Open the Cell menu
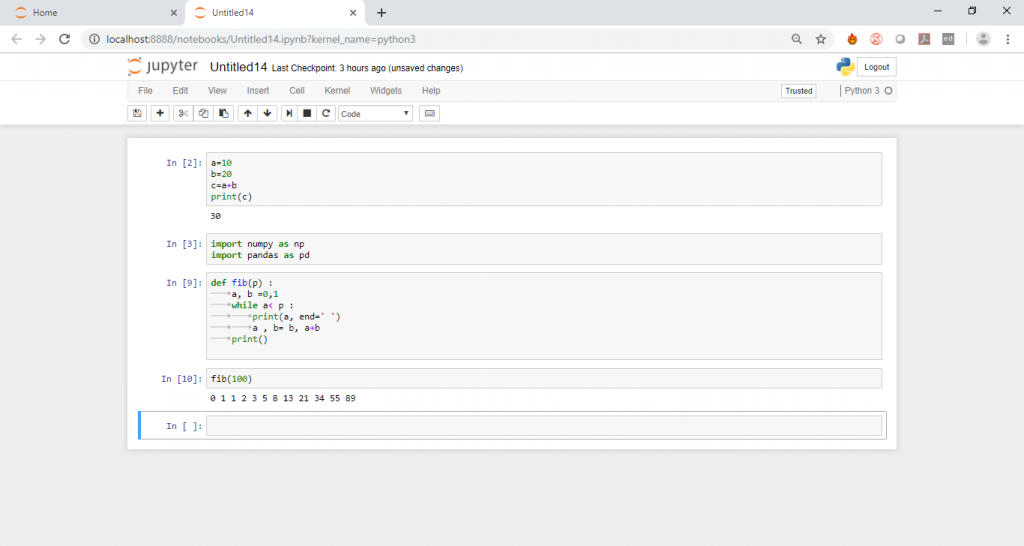This screenshot has height=546, width=1024. [297, 91]
